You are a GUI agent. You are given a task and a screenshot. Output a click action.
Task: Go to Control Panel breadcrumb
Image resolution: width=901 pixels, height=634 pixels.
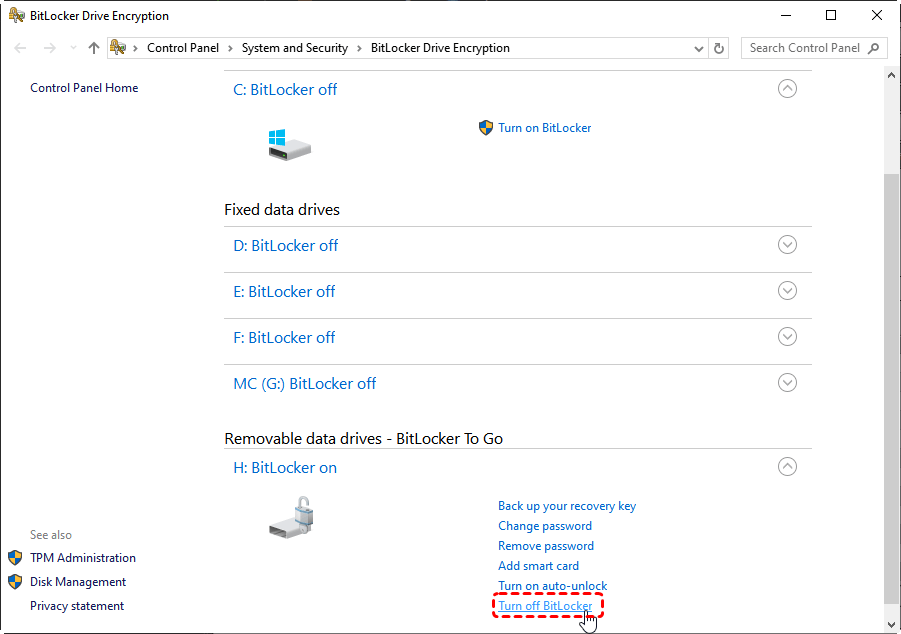[183, 48]
